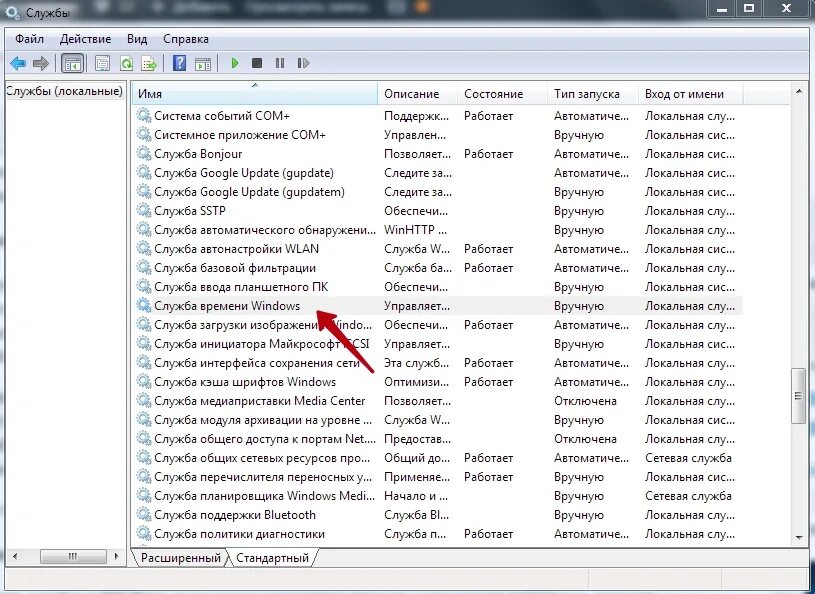Click Оптимизи... description cell
Image resolution: width=815 pixels, height=594 pixels.
(x=416, y=381)
